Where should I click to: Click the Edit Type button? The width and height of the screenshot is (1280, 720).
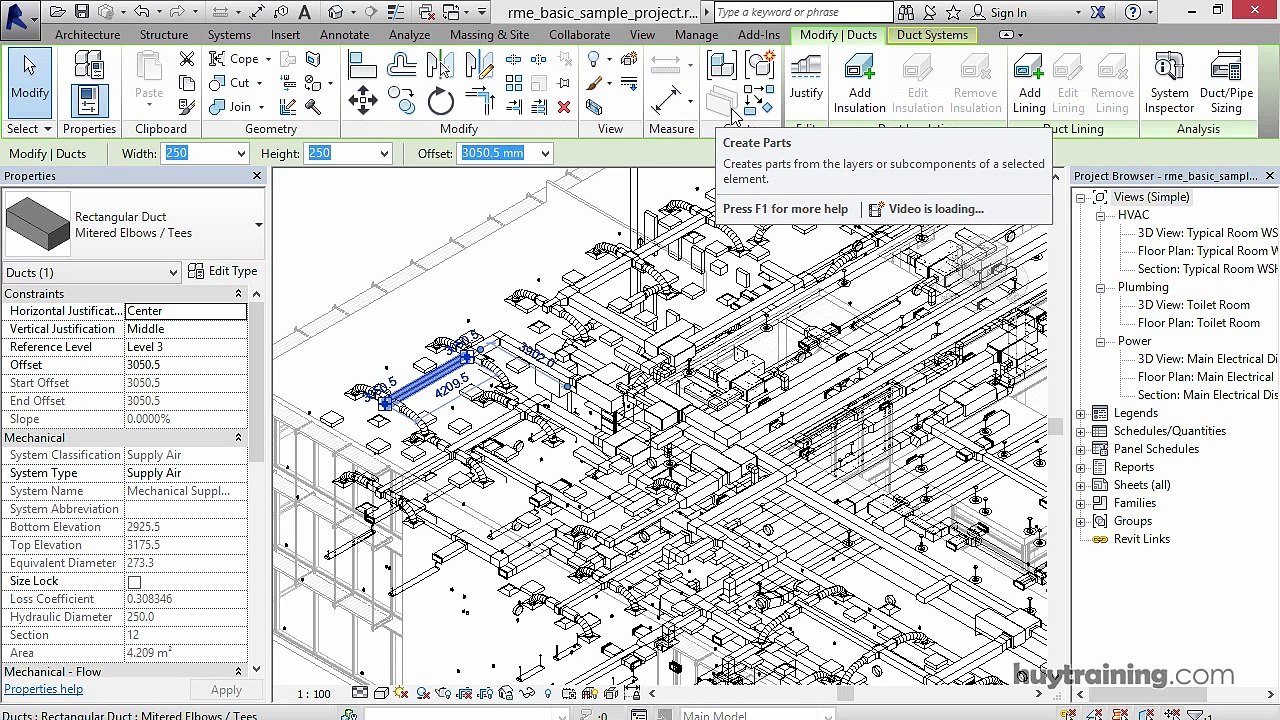pos(222,271)
